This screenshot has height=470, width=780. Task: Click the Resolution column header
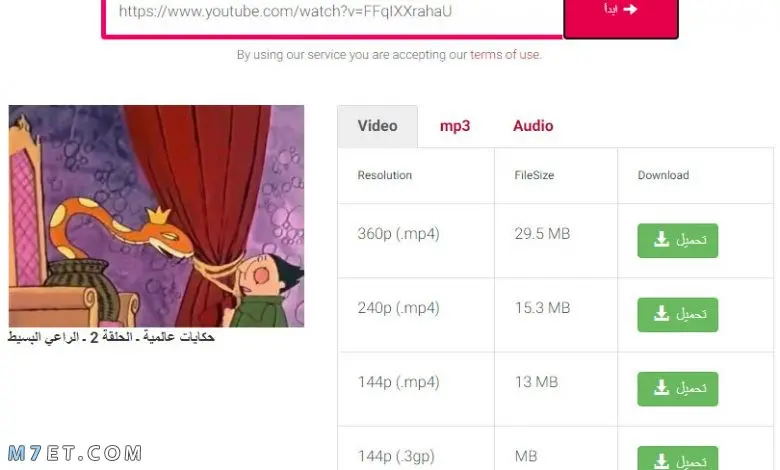coord(385,175)
